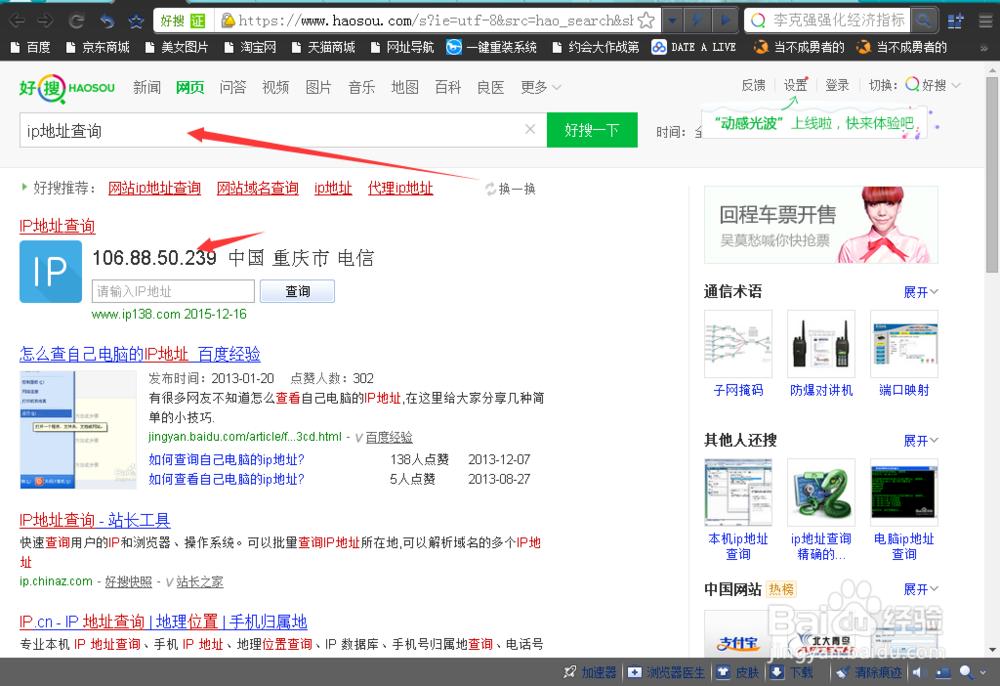Open the 一键重装系统 bookmark
The image size is (1000, 686).
click(x=491, y=47)
